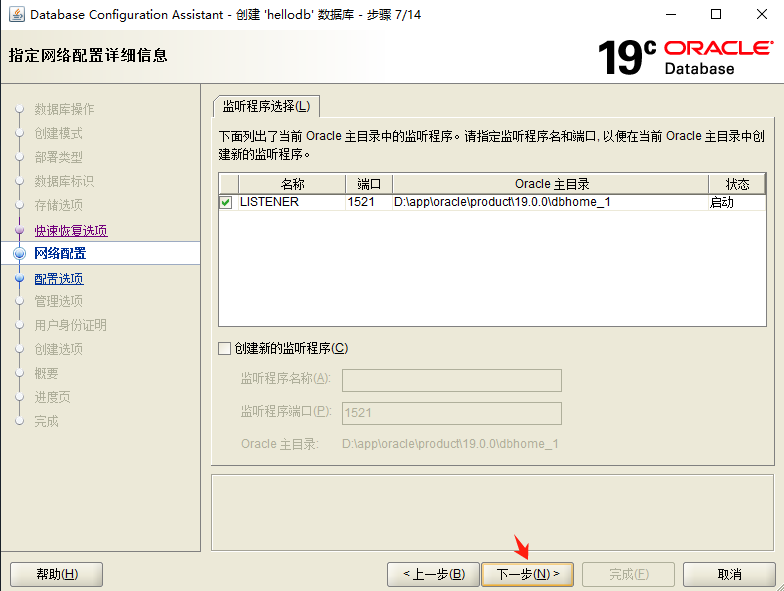
Task: Click the 端口 column header
Action: (369, 184)
